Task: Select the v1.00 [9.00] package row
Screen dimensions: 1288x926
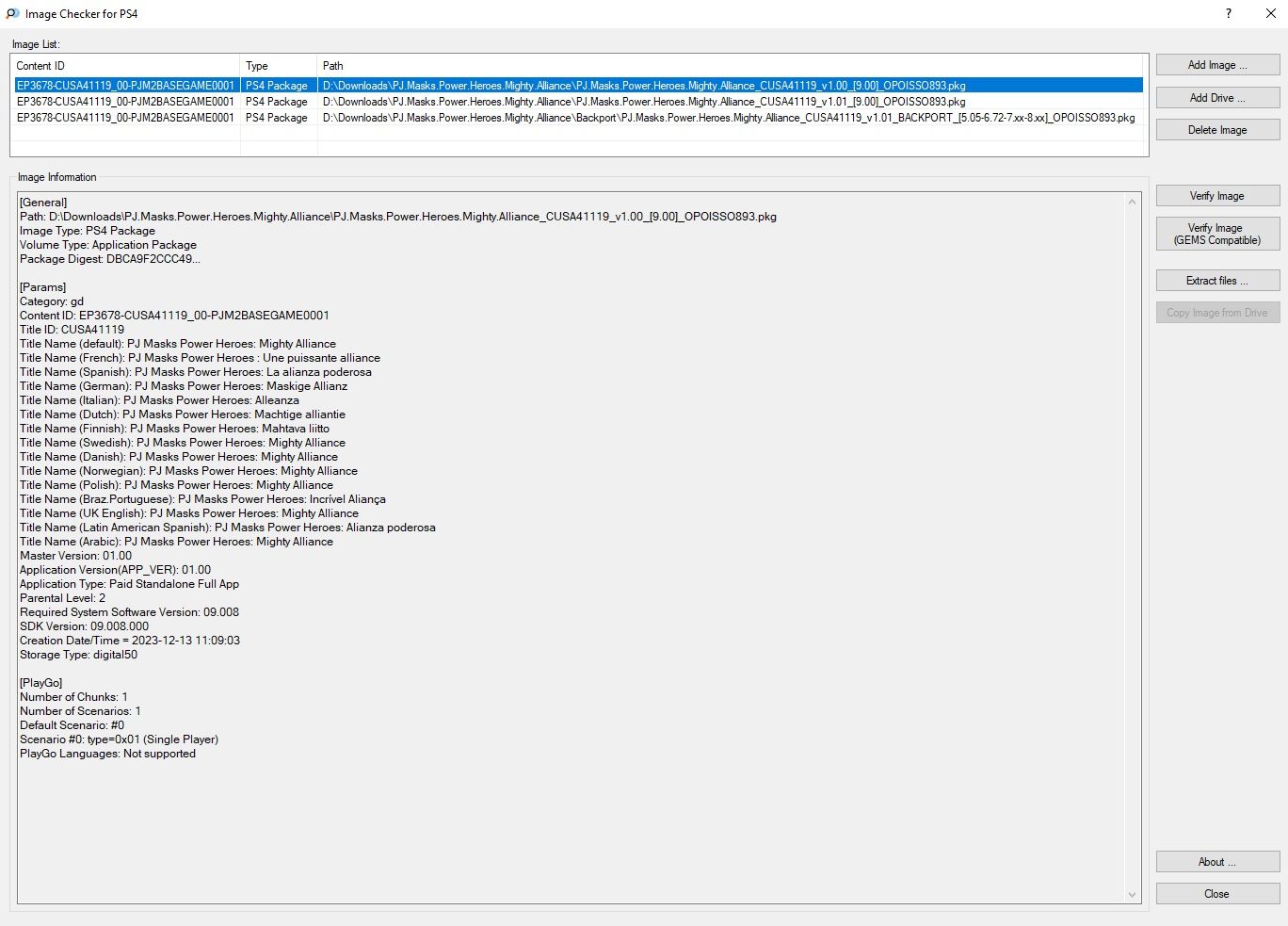Action: [x=578, y=86]
